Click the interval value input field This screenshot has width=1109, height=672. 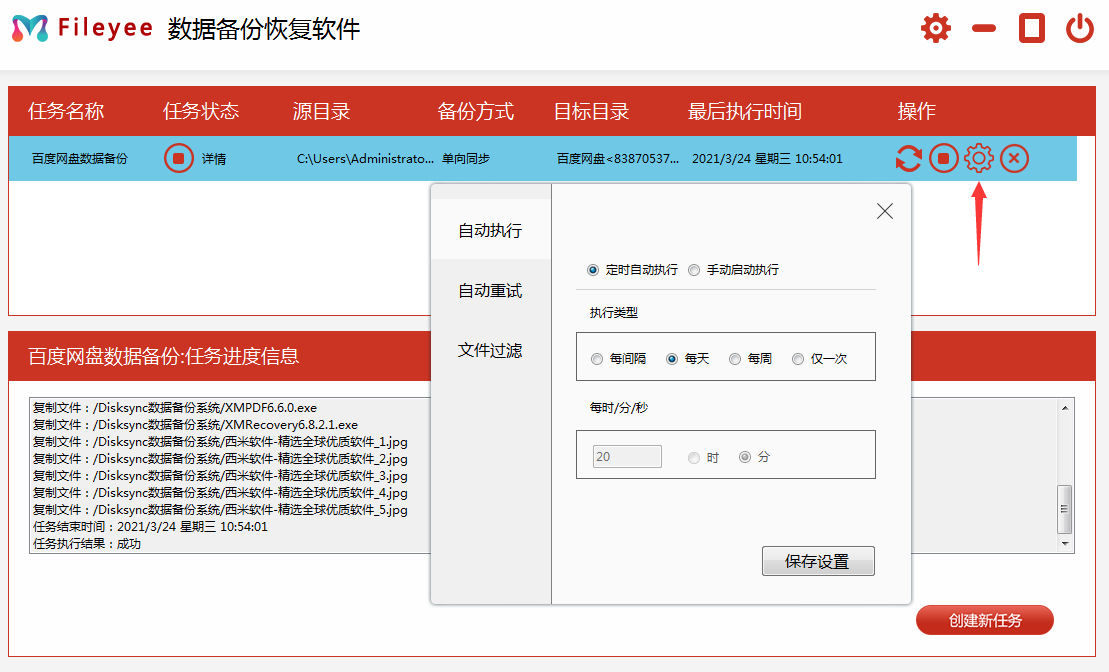[x=627, y=457]
